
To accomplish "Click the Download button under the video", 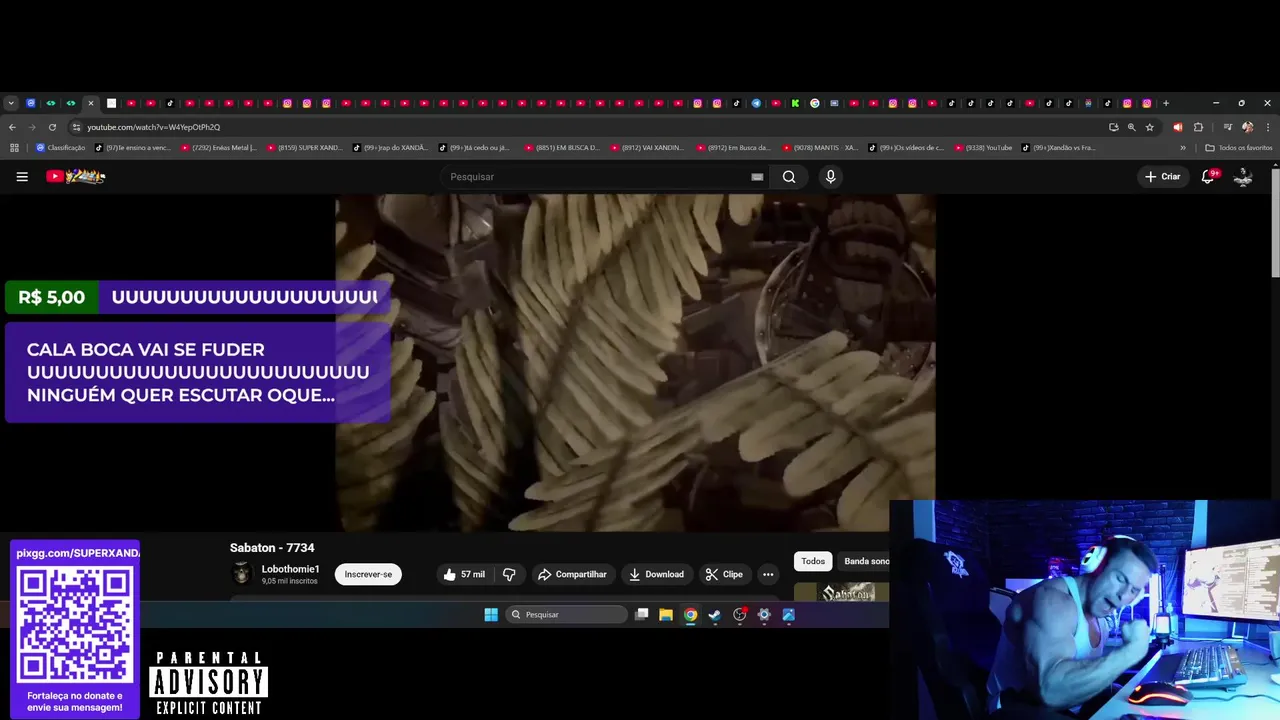I will [x=656, y=575].
